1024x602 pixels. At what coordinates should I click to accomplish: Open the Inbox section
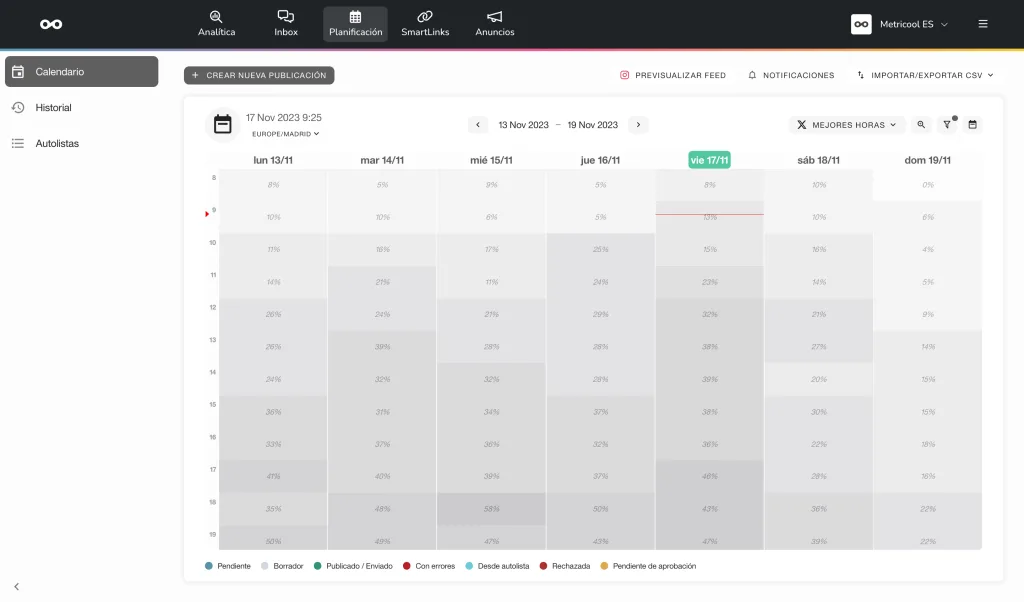(x=286, y=23)
